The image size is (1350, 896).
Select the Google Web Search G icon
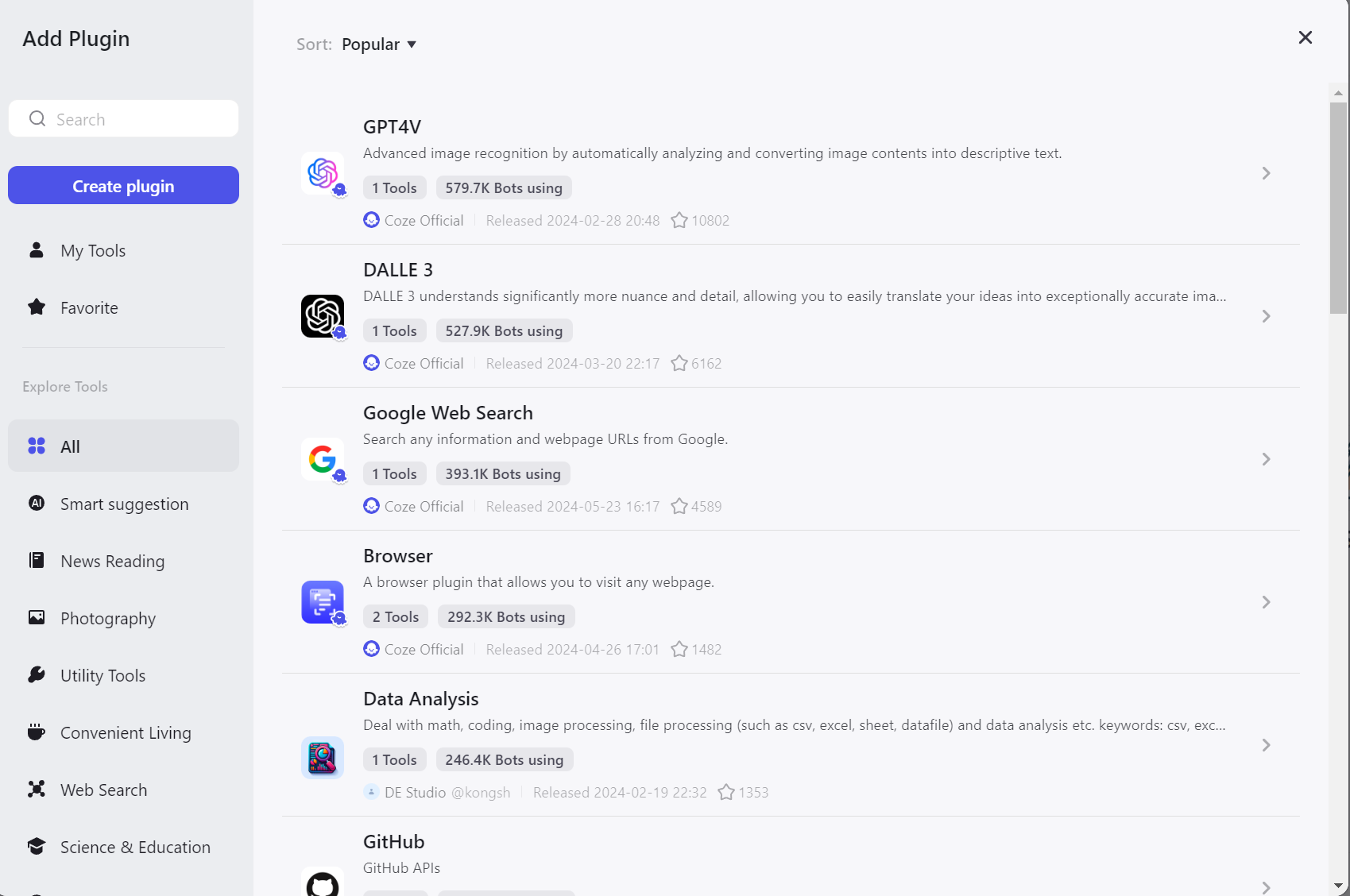click(x=323, y=459)
